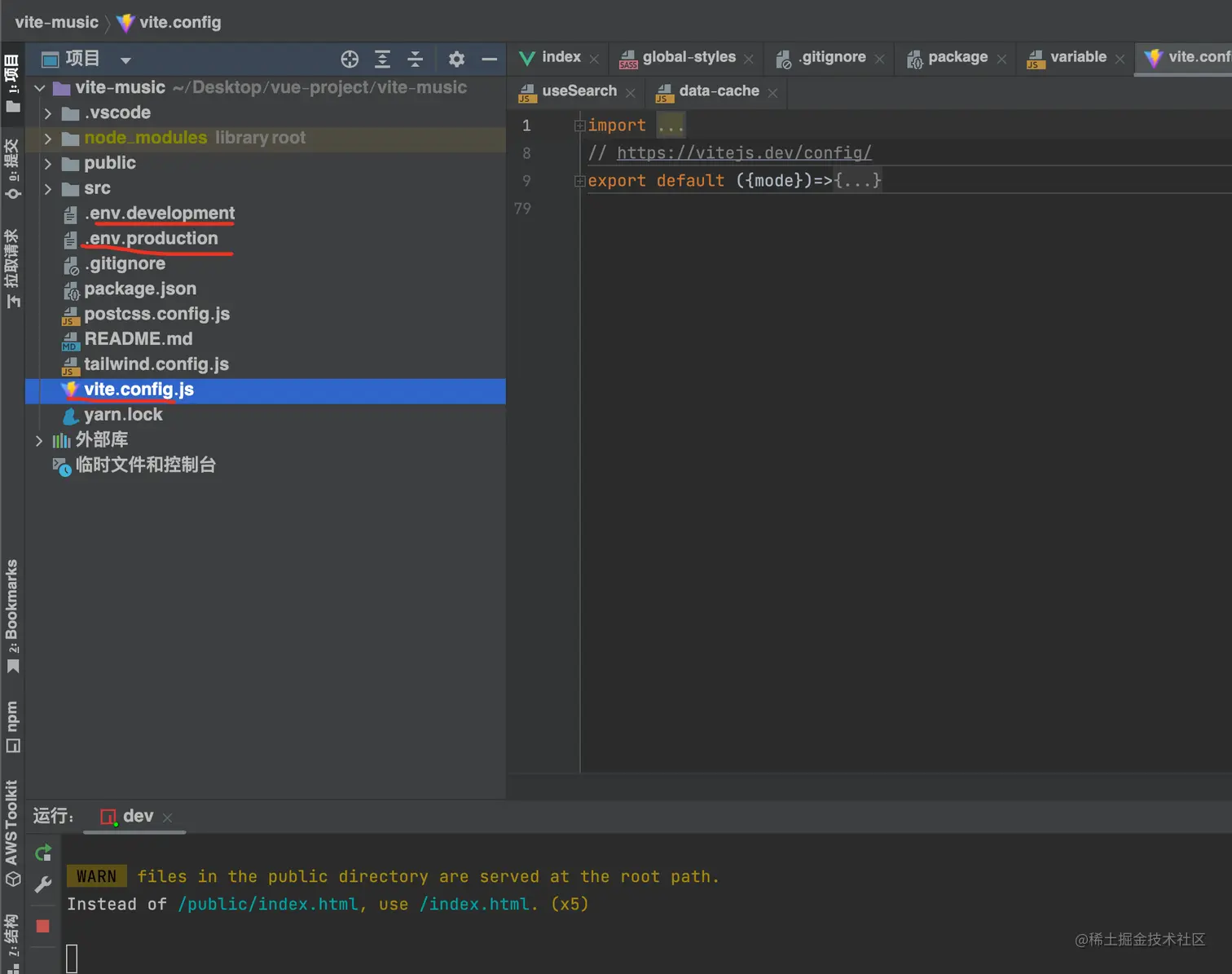
Task: Select README.md file
Action: (139, 339)
